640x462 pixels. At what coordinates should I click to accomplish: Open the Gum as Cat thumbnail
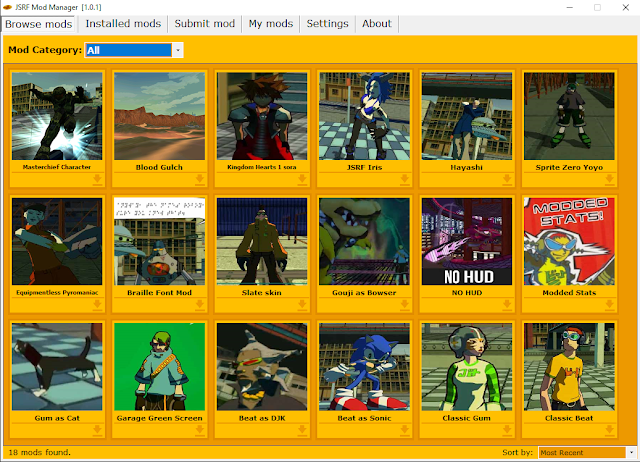pos(57,366)
